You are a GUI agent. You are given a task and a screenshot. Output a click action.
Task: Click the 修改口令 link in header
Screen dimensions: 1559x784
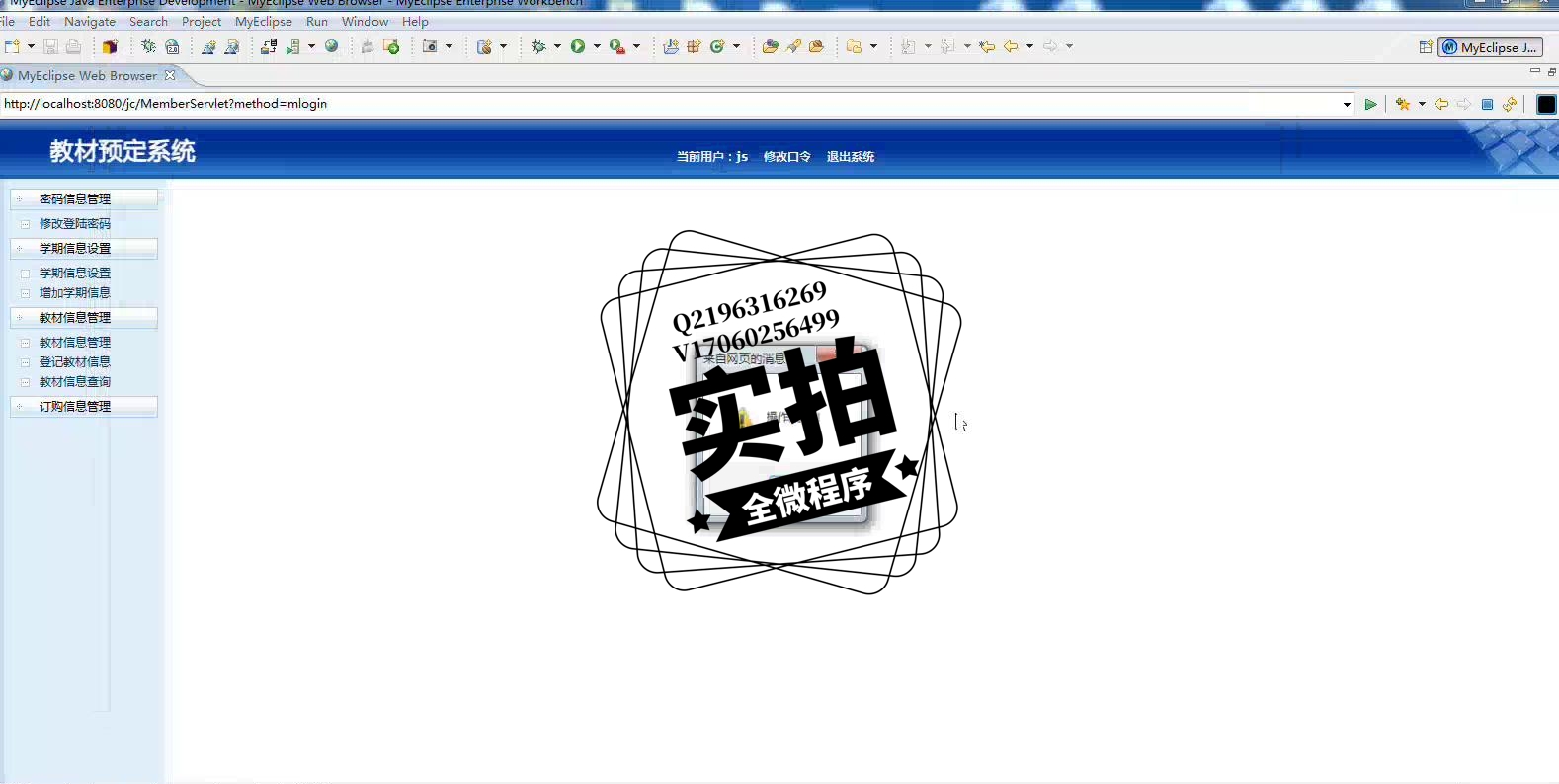(x=786, y=156)
